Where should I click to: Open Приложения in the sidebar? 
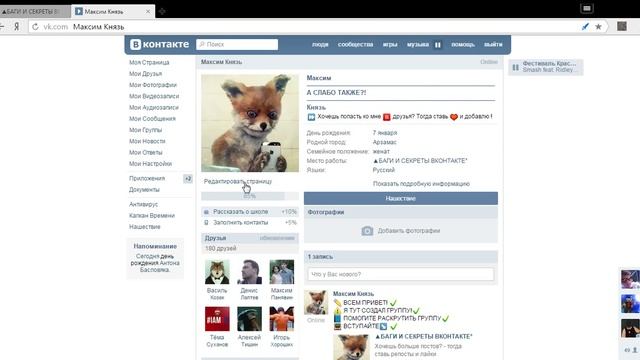pyautogui.click(x=147, y=178)
